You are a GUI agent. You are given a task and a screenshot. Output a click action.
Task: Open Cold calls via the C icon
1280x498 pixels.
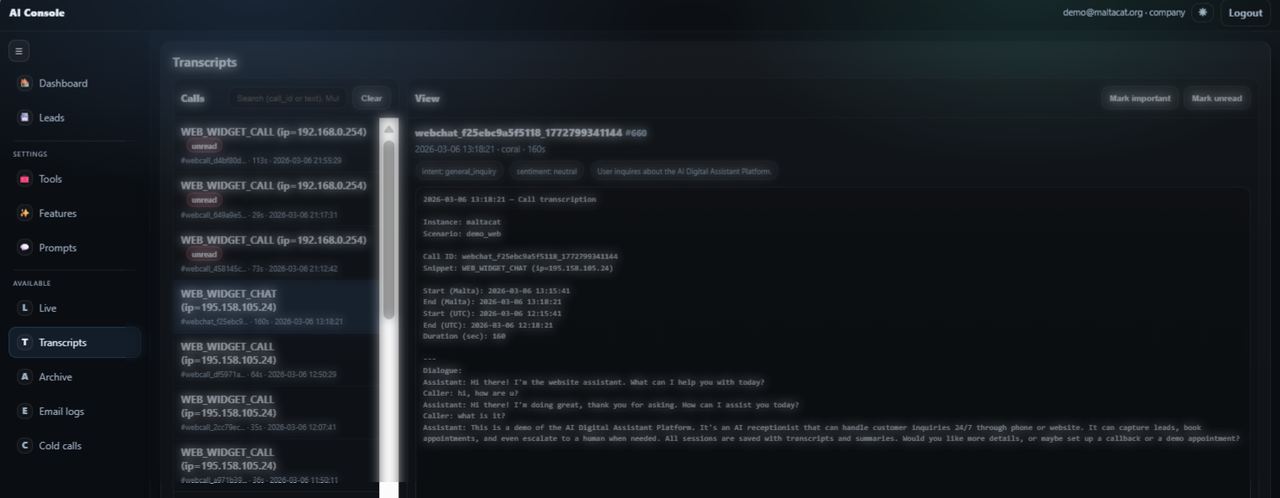tap(25, 445)
